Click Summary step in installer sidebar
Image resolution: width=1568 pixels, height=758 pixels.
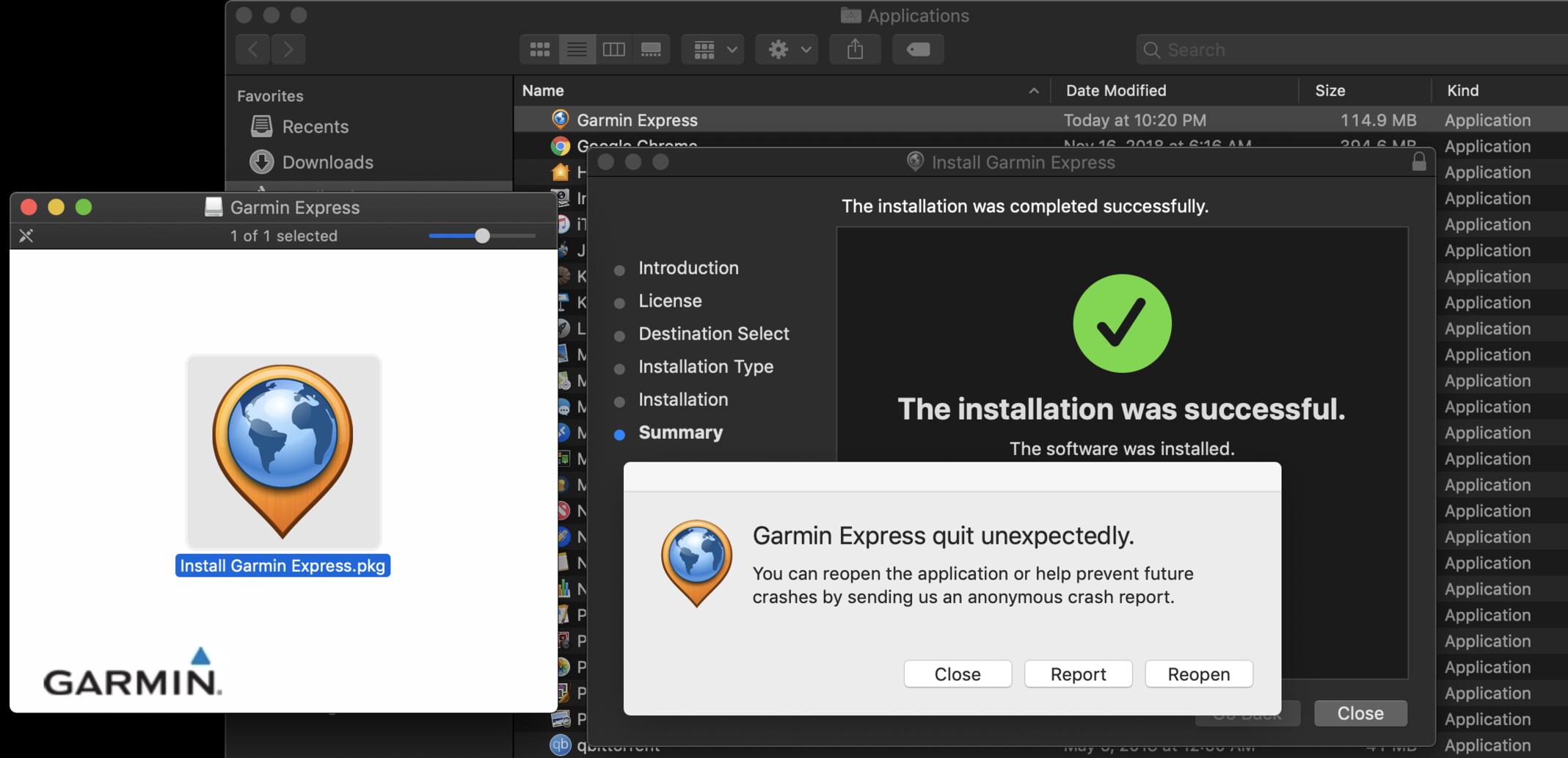click(680, 432)
